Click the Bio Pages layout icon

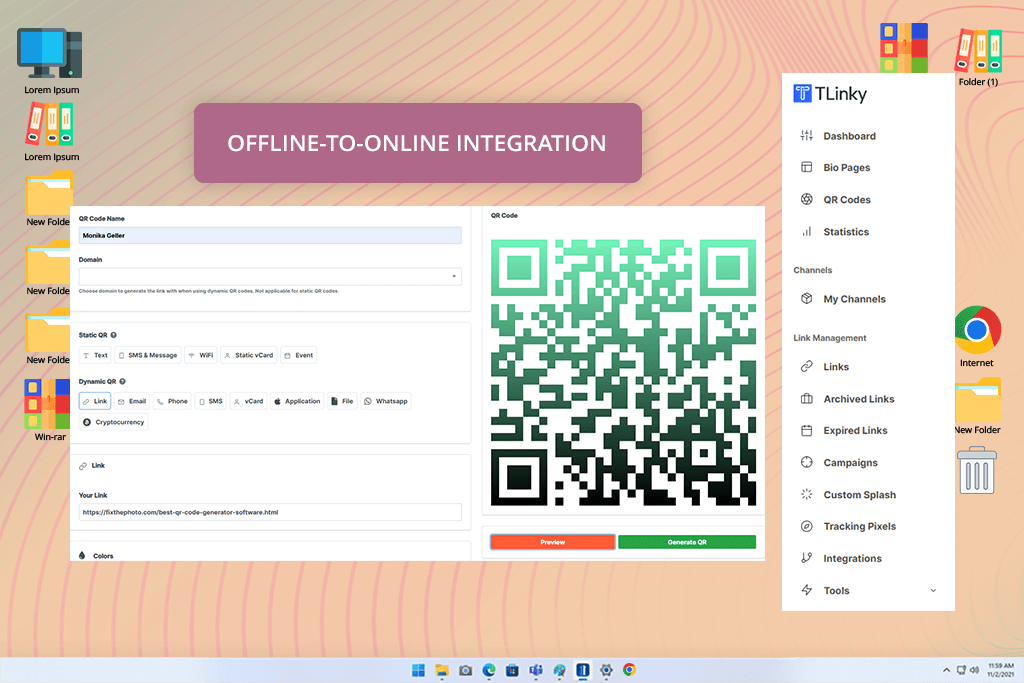(x=807, y=167)
